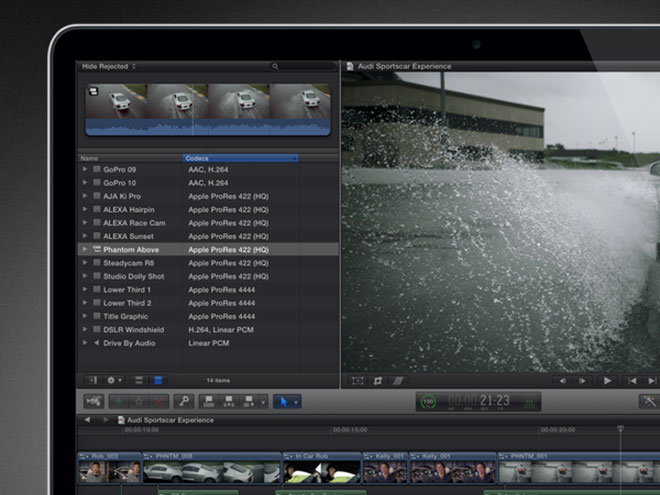The height and width of the screenshot is (495, 660).
Task: Click the 00:00:15:00 ruler mark
Action: pos(350,430)
